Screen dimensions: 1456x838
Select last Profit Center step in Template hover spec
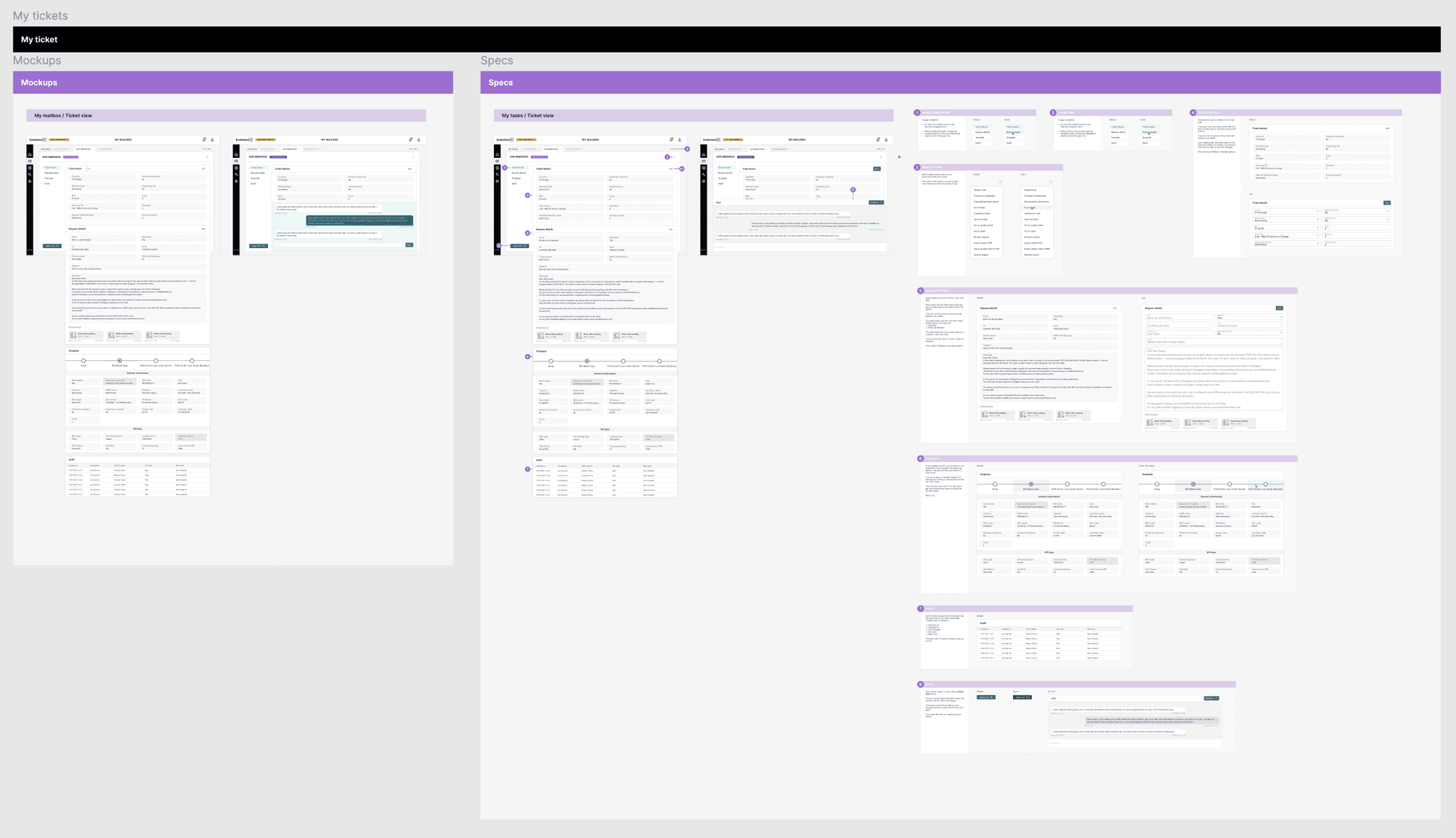(x=1265, y=484)
